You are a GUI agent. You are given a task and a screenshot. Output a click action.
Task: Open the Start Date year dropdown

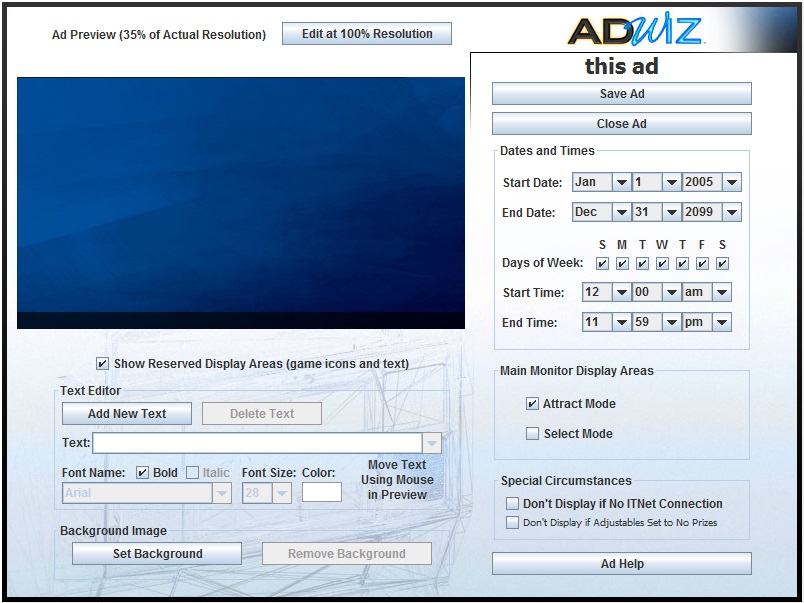click(732, 182)
